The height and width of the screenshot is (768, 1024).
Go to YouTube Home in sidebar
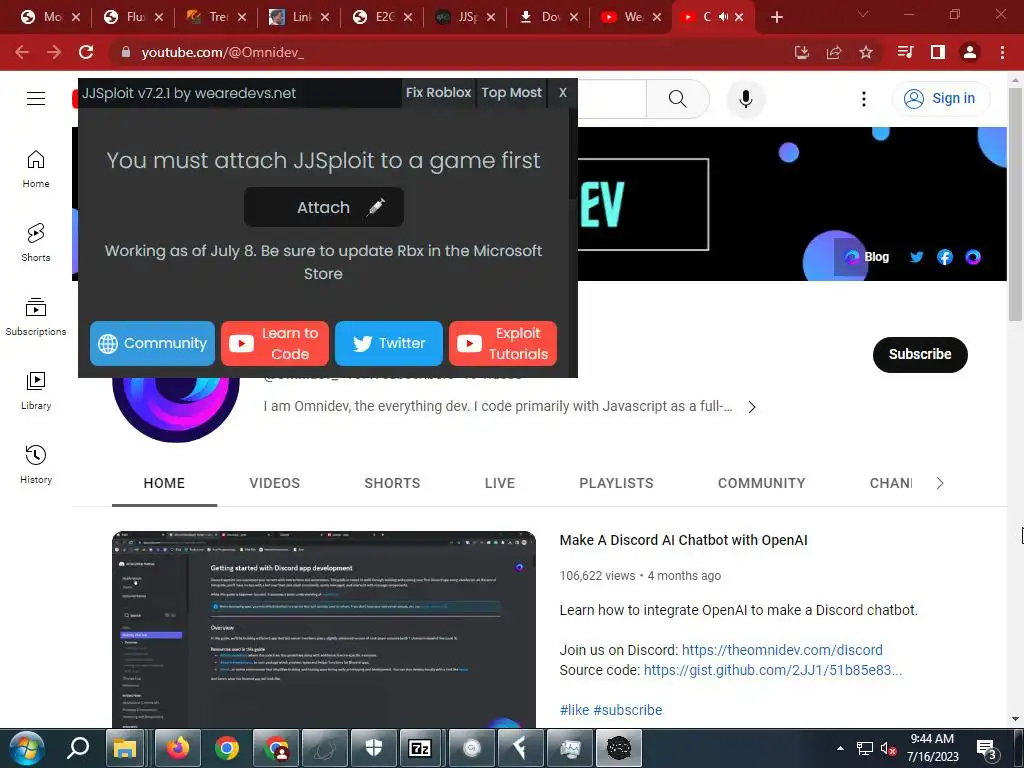click(x=36, y=169)
